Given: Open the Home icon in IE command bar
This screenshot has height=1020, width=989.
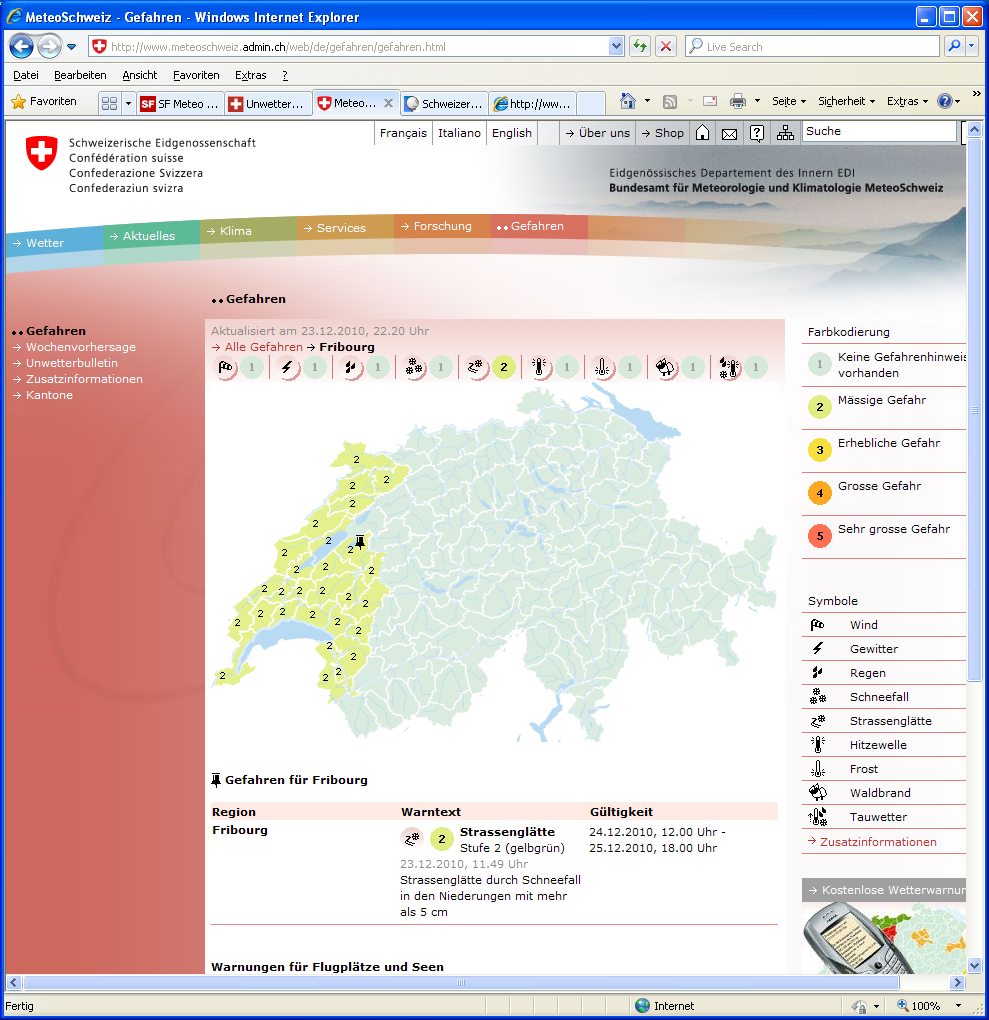Looking at the screenshot, I should point(627,101).
